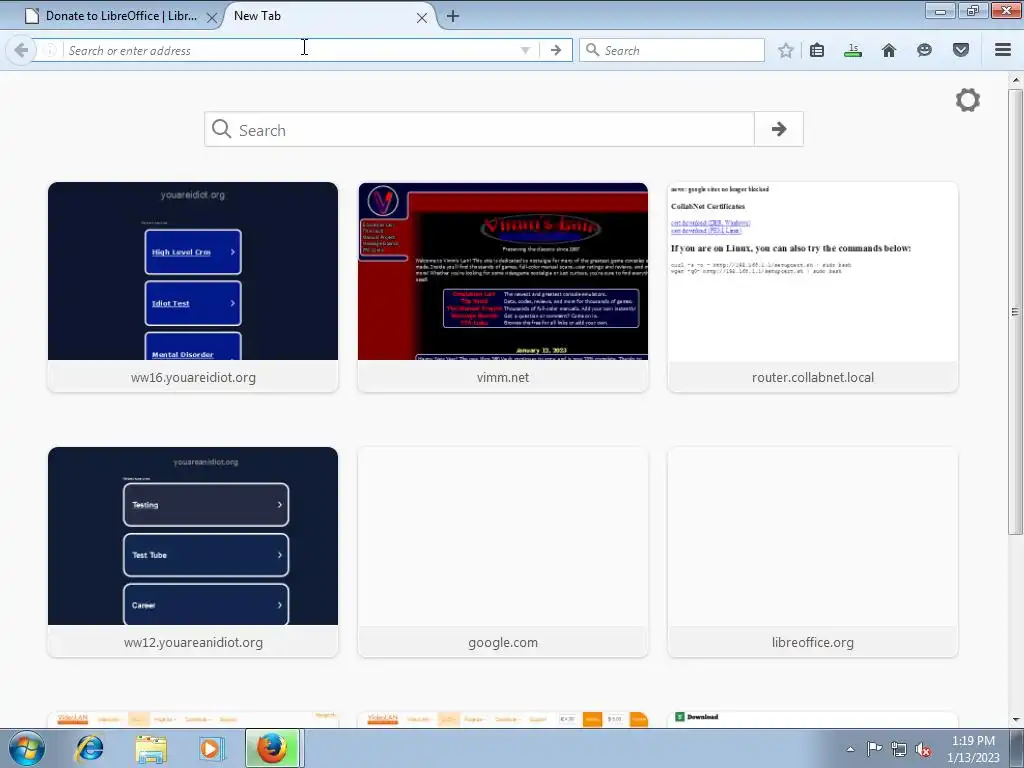Open Action Center flag icon
The image size is (1024, 768).
coord(874,749)
